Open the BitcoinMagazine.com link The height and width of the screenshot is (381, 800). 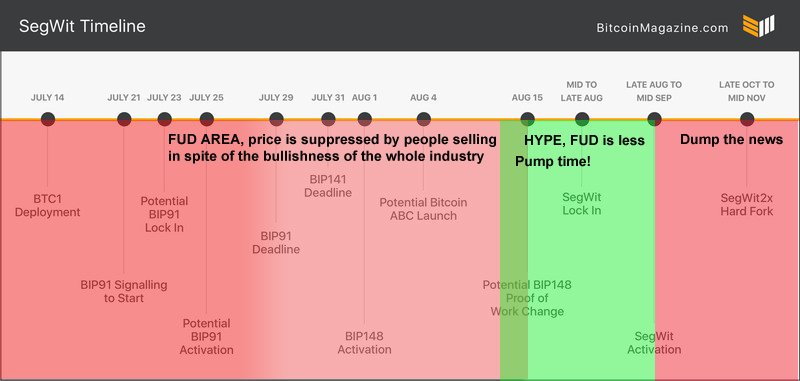tap(662, 28)
